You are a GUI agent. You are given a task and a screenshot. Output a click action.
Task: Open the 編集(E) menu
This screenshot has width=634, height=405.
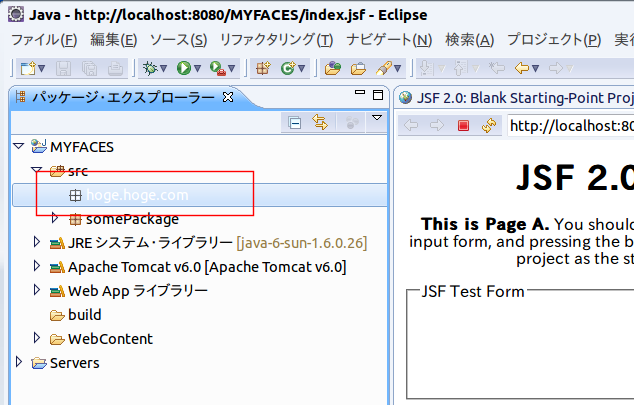[114, 40]
